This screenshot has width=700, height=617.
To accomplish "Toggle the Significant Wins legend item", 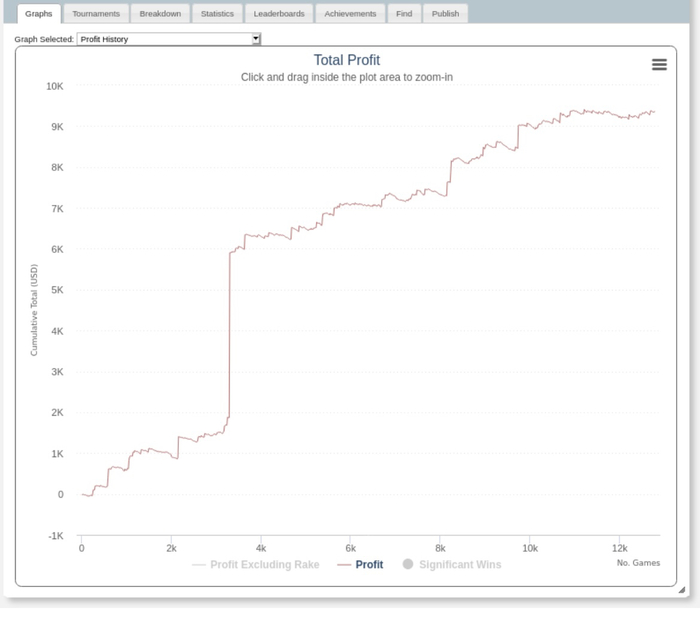I will coord(452,565).
